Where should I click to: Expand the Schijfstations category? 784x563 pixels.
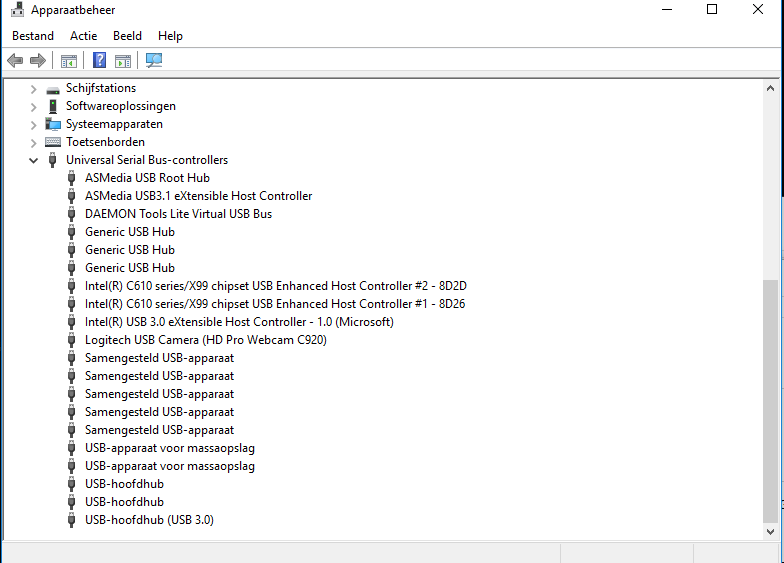click(34, 89)
